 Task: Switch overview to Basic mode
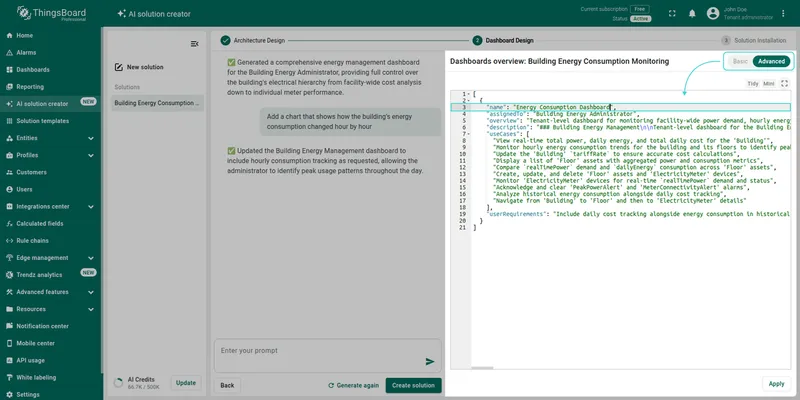pos(740,61)
